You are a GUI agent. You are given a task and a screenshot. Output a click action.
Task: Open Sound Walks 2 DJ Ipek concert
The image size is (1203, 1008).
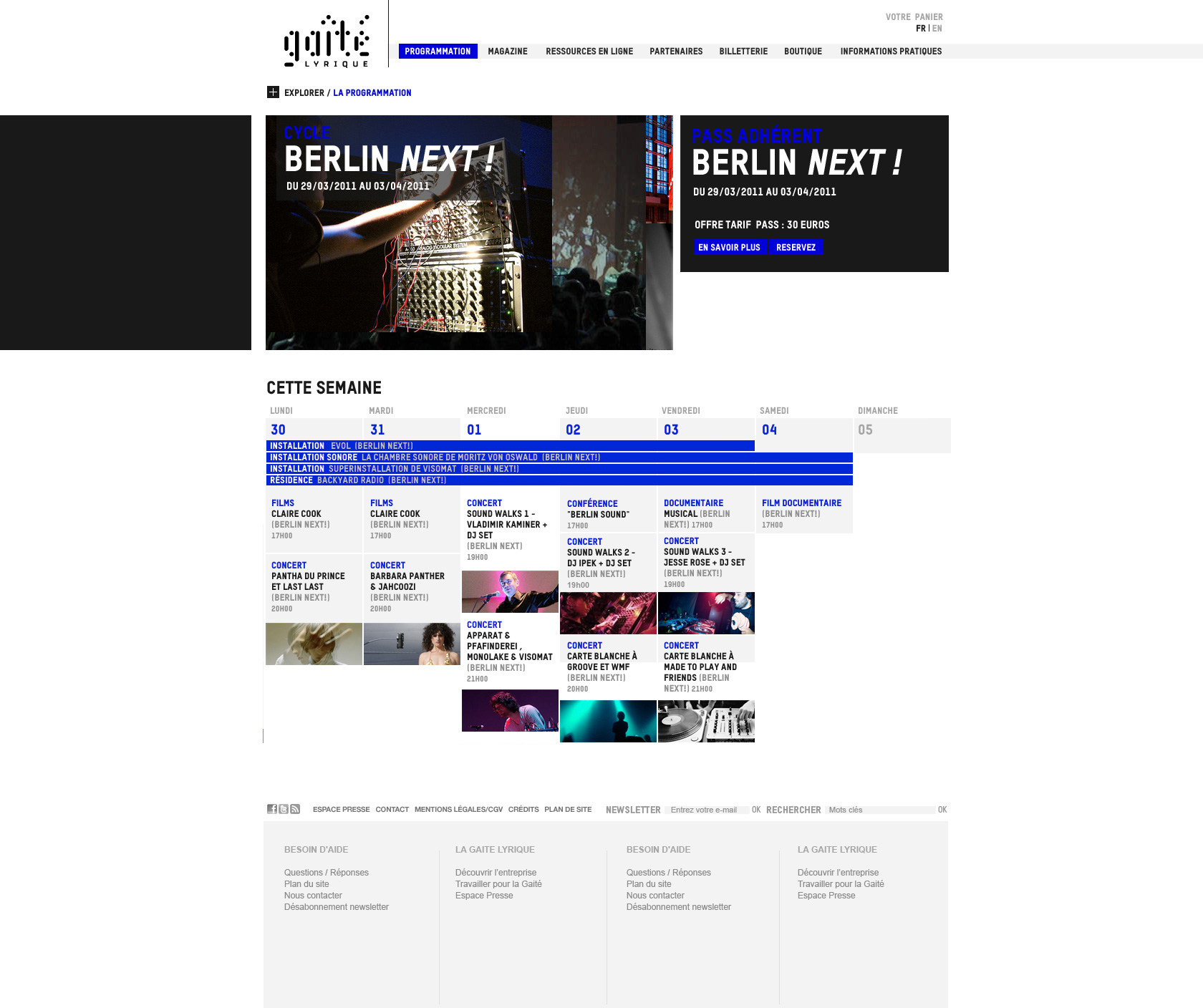608,563
